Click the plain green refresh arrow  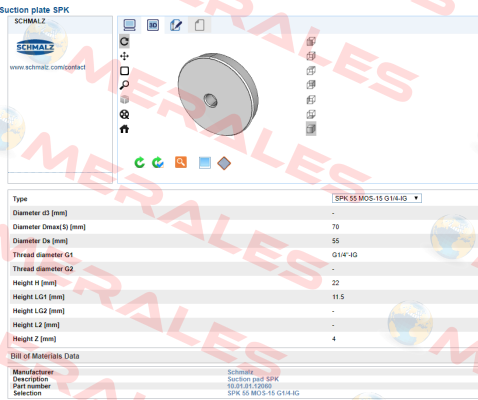pyautogui.click(x=139, y=162)
